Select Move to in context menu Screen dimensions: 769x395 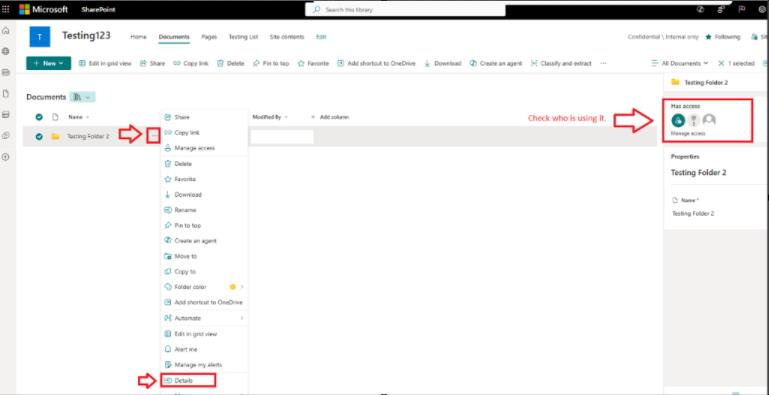click(x=204, y=256)
